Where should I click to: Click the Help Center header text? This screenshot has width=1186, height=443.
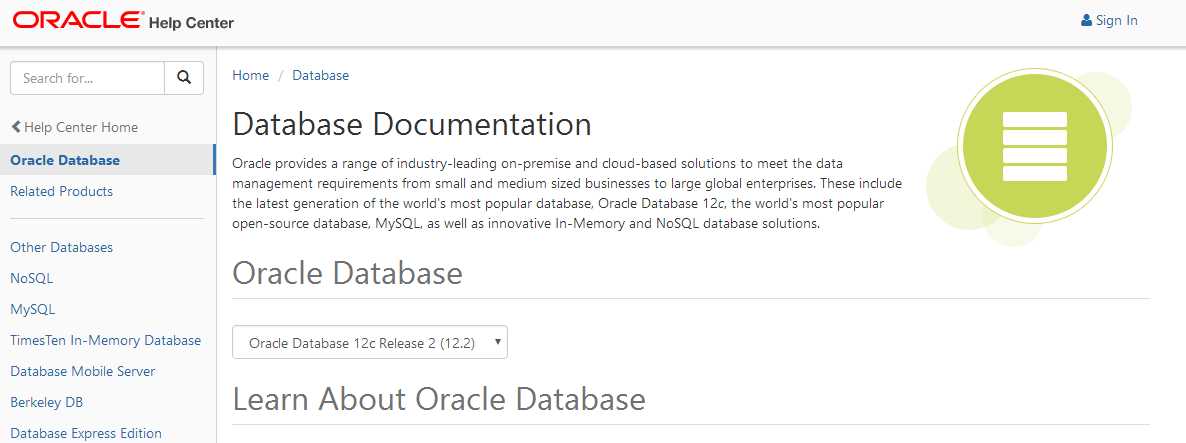point(191,22)
